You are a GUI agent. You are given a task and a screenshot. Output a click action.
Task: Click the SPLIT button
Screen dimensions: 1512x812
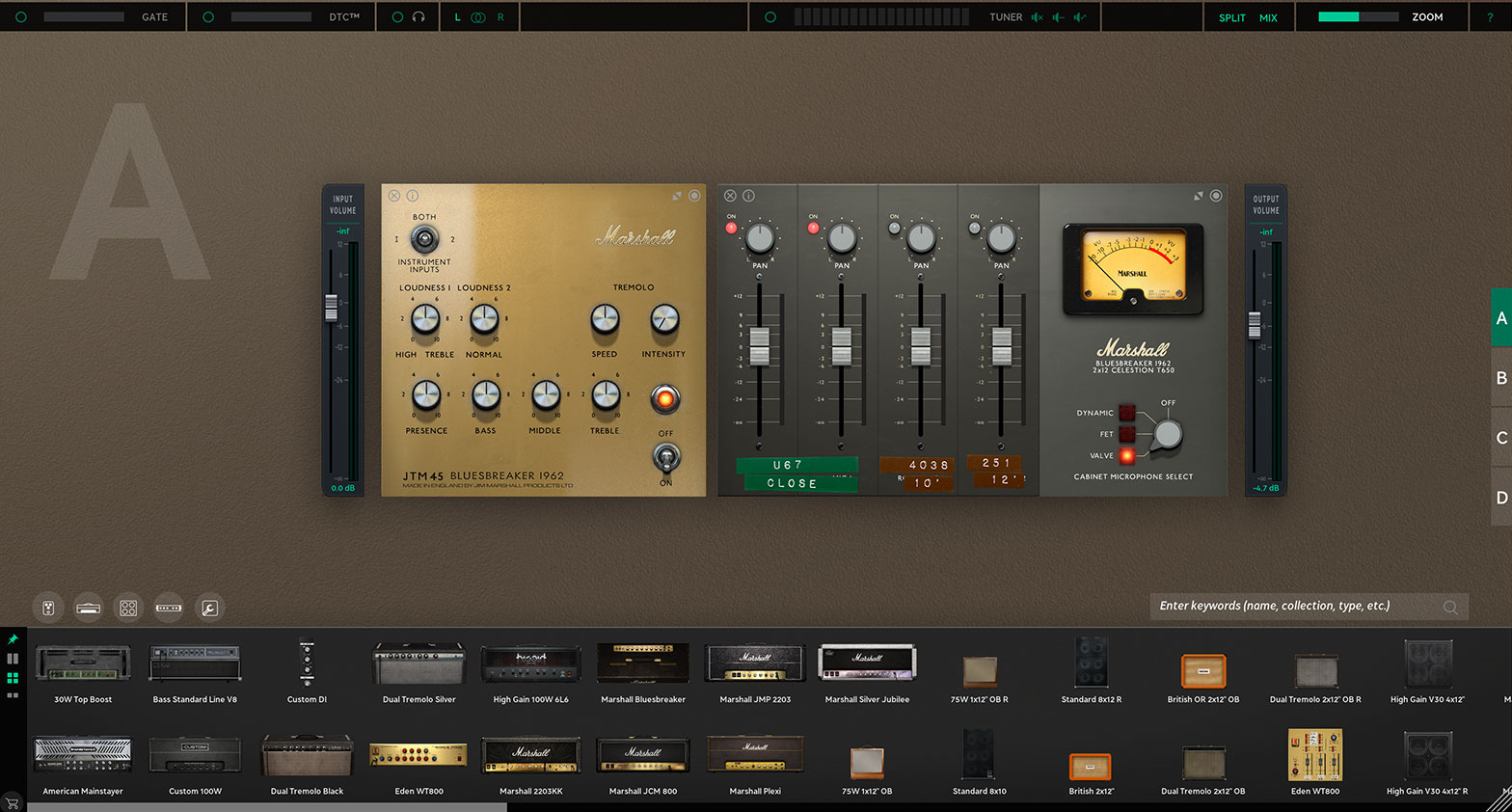pos(1231,17)
